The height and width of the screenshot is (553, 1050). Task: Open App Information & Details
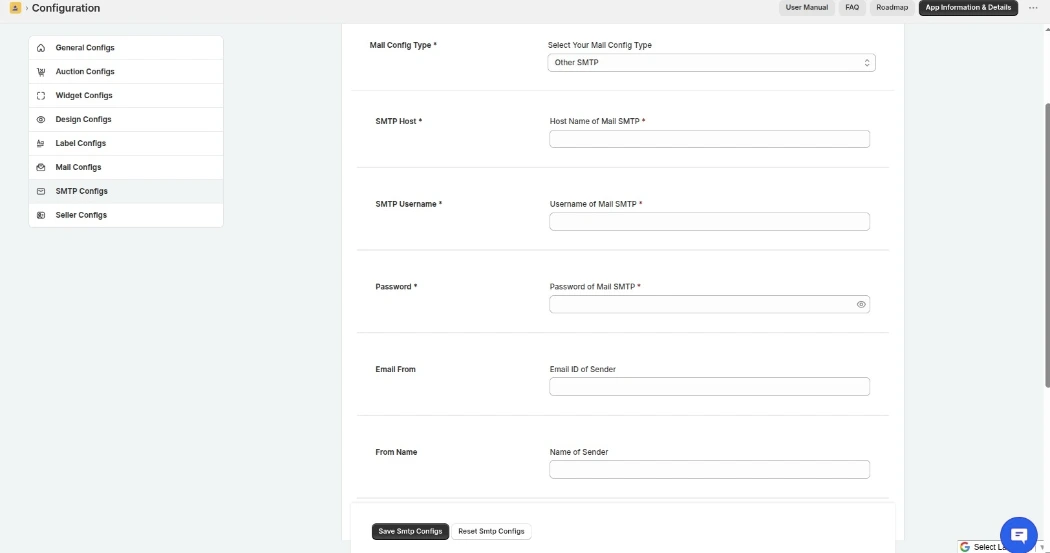968,7
